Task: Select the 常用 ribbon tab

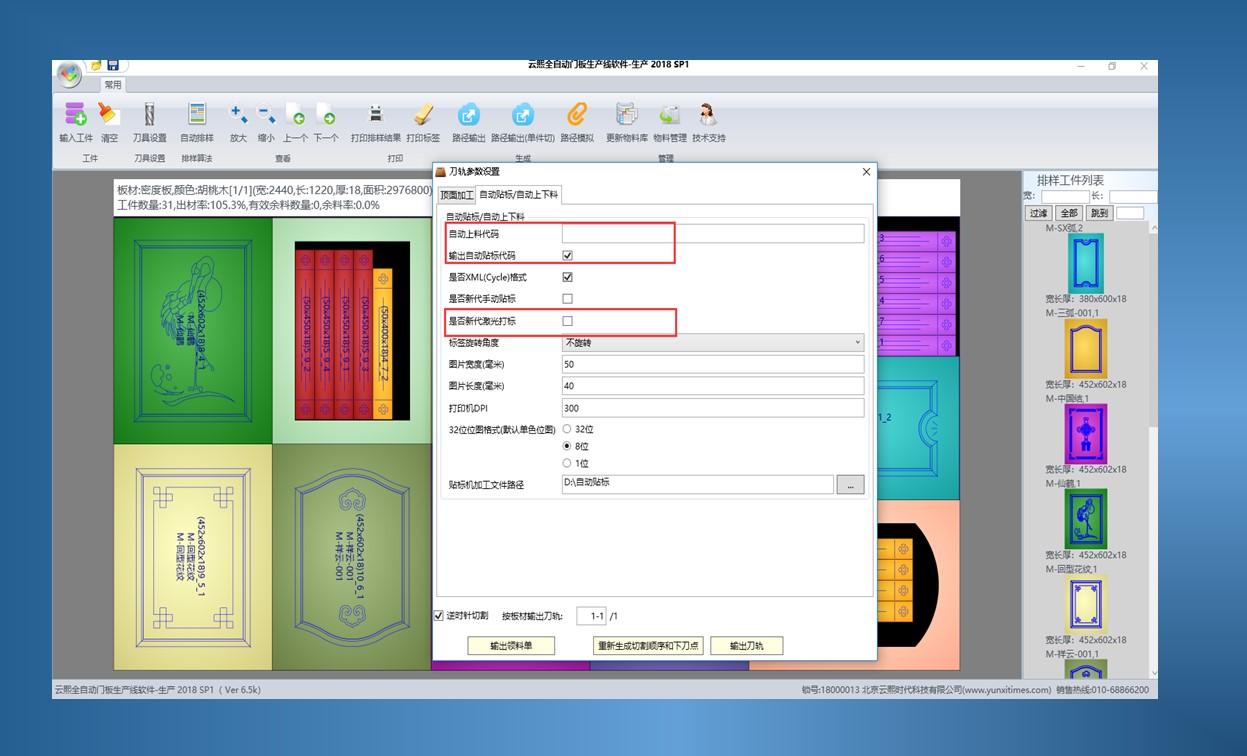Action: click(113, 85)
